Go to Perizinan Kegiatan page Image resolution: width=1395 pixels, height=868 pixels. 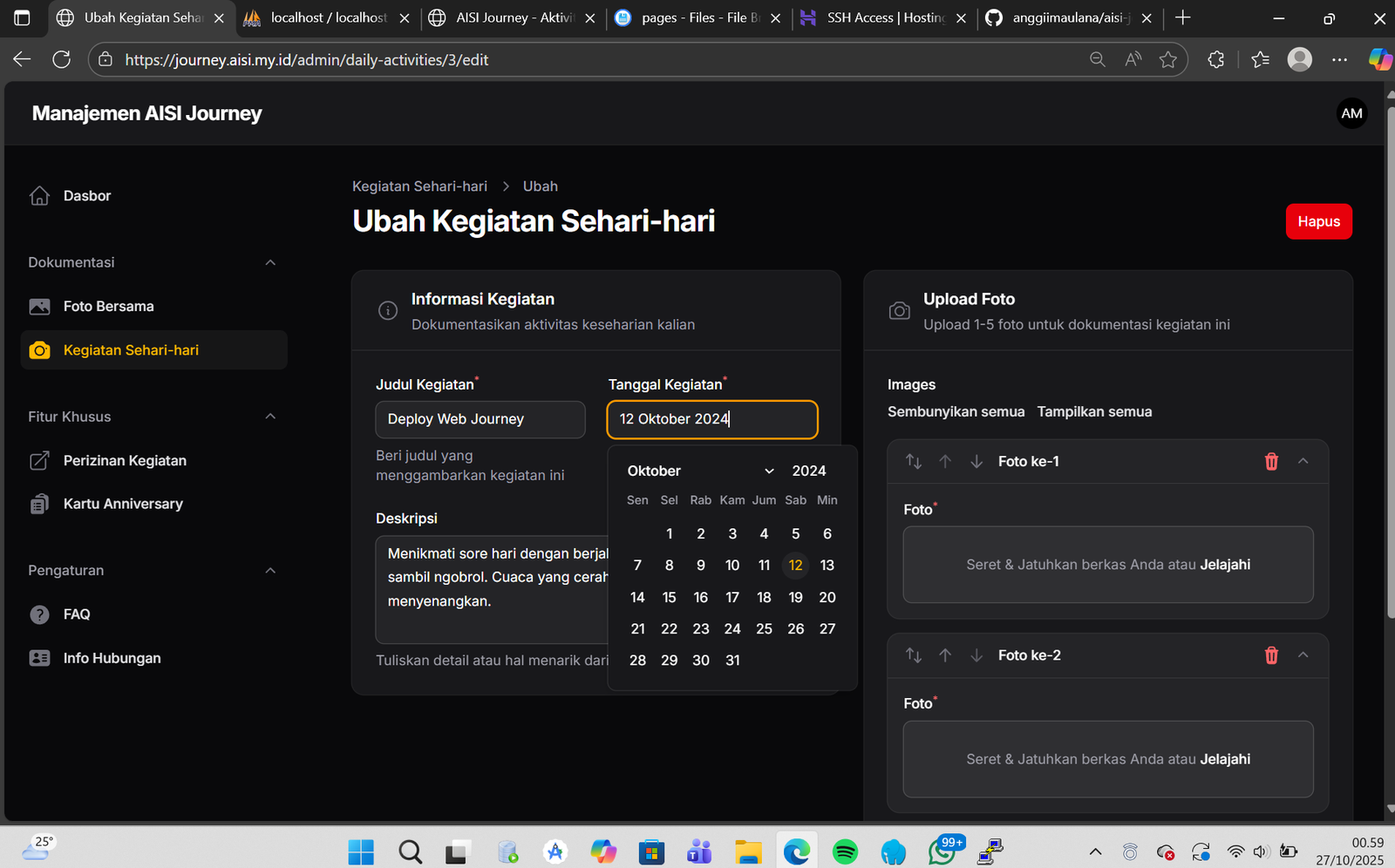pyautogui.click(x=125, y=461)
